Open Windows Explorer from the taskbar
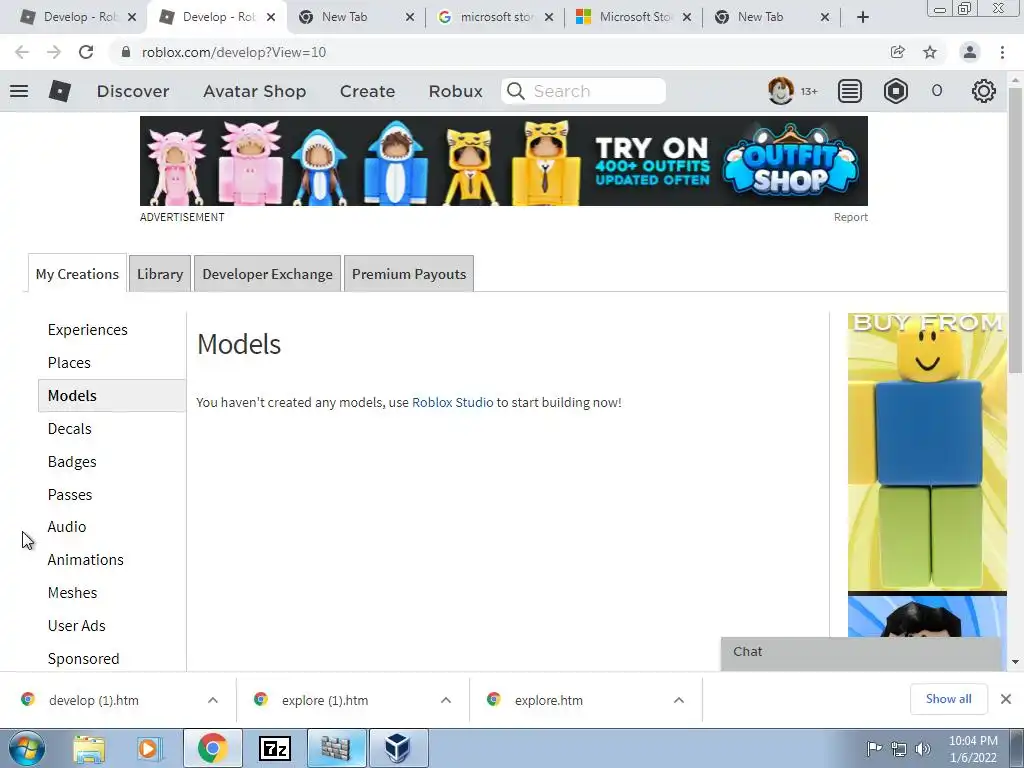1024x768 pixels. click(89, 748)
